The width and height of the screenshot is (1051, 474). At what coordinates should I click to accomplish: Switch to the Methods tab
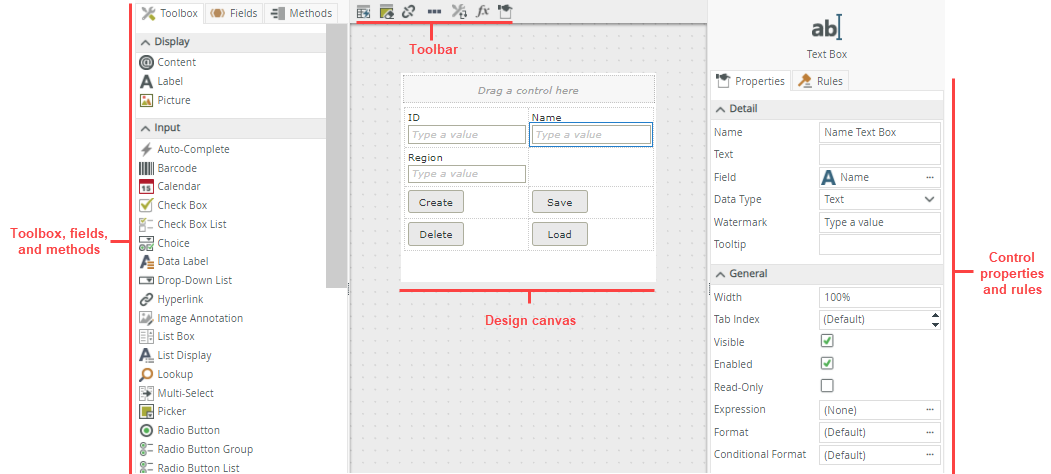click(301, 13)
